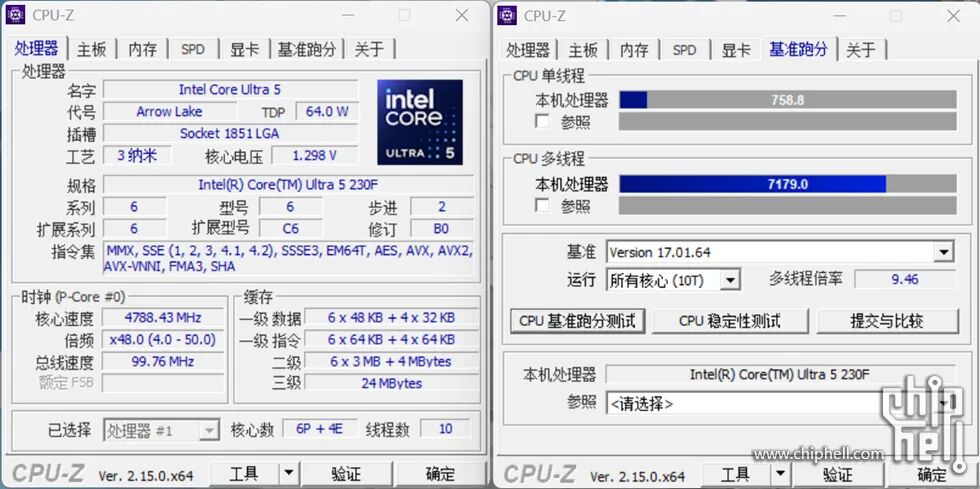The image size is (980, 489).
Task: Click the 验证 button in left window
Action: tap(346, 474)
